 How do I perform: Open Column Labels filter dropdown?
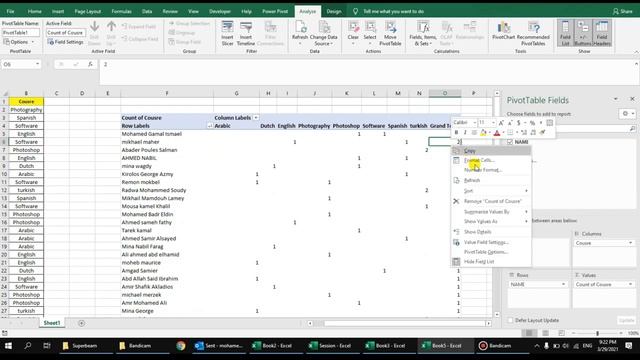tap(256, 118)
